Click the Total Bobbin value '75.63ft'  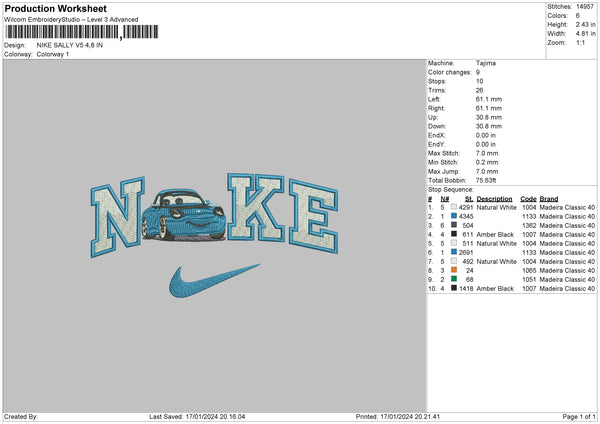(486, 180)
